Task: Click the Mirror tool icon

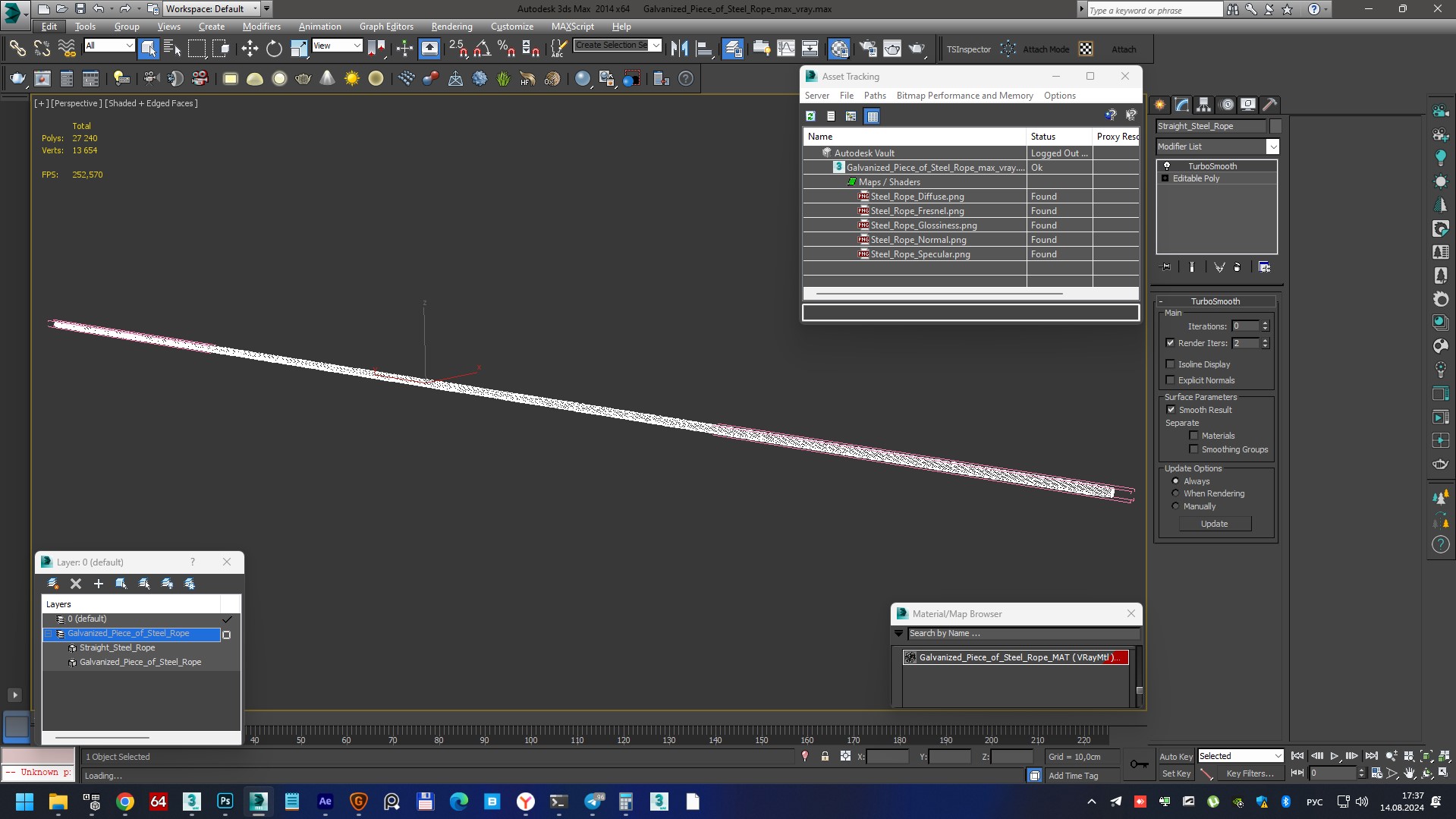Action: pyautogui.click(x=680, y=49)
